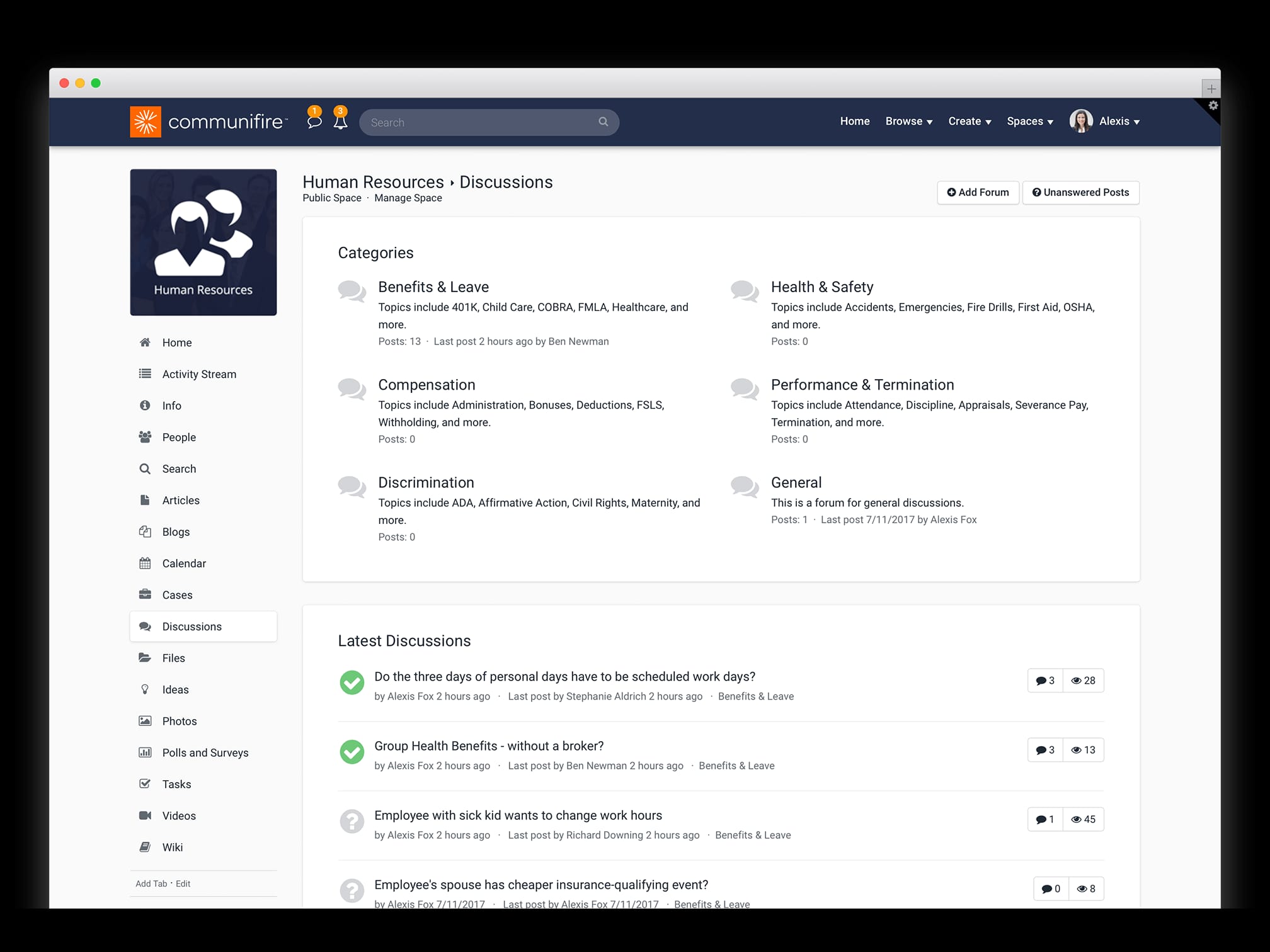Click the Home house icon in sidebar
Viewport: 1270px width, 952px height.
pyautogui.click(x=145, y=342)
